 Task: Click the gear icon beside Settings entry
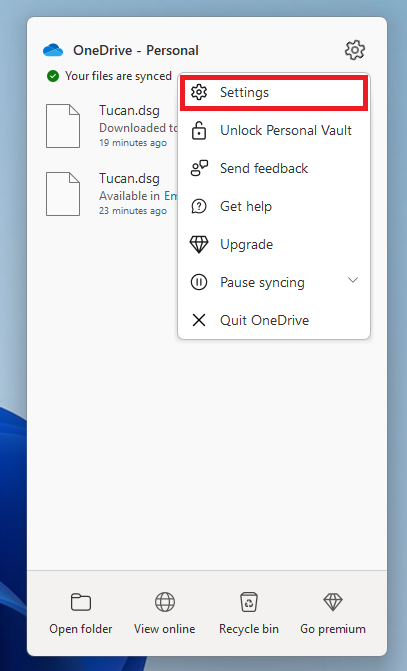(199, 92)
